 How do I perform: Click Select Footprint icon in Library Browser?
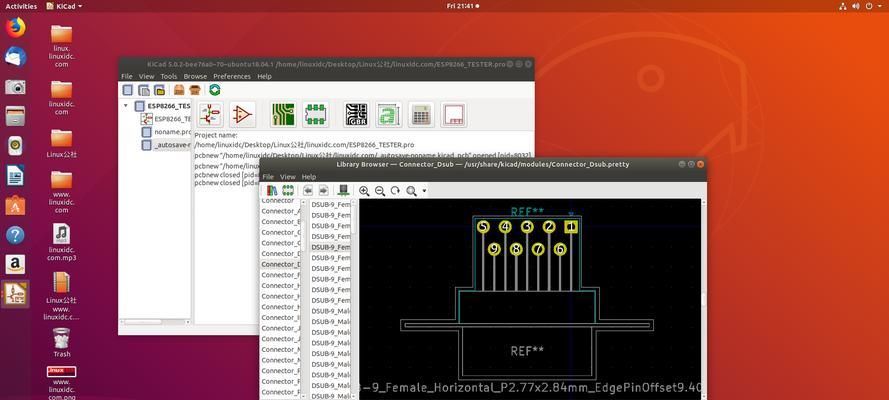pyautogui.click(x=287, y=190)
